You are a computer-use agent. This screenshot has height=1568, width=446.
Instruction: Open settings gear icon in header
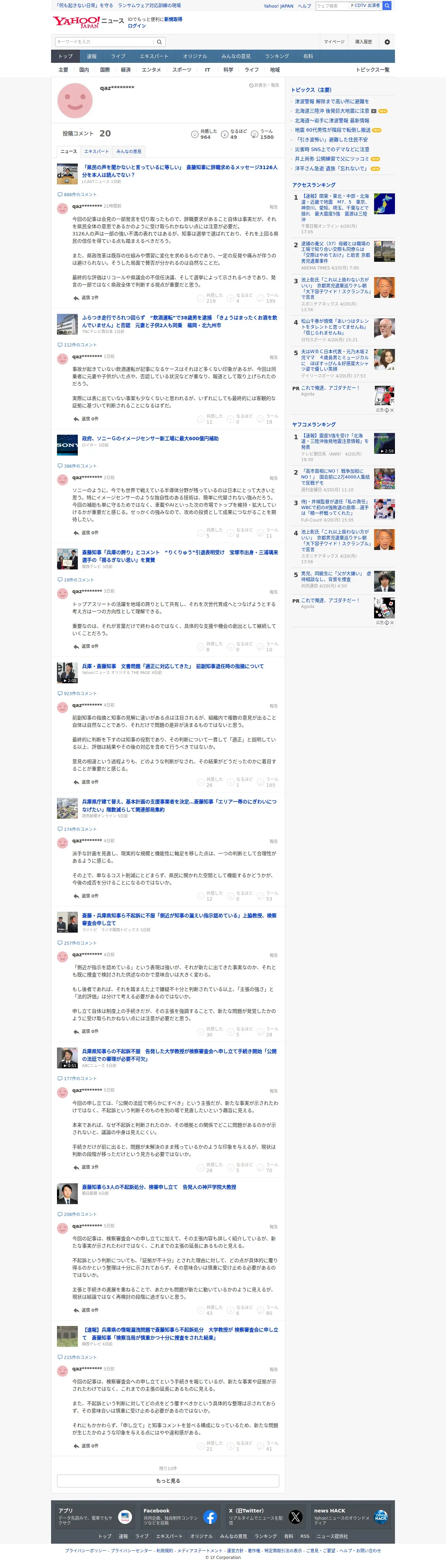(x=387, y=42)
